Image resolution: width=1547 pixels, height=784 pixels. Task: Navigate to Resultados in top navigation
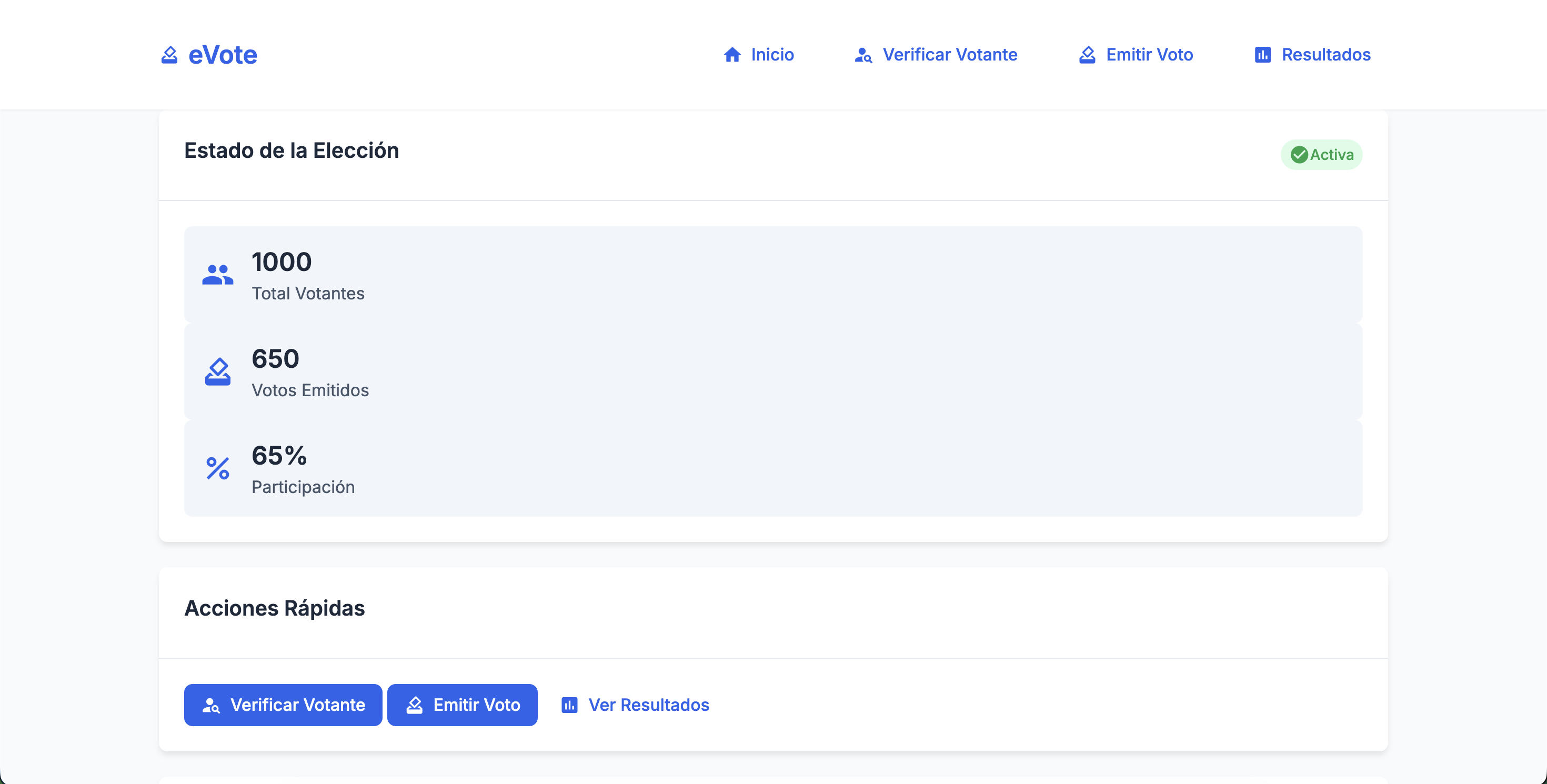pyautogui.click(x=1325, y=55)
